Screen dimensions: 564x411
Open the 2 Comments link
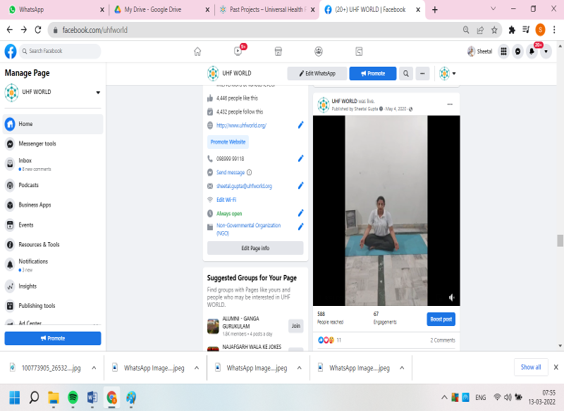click(x=442, y=340)
